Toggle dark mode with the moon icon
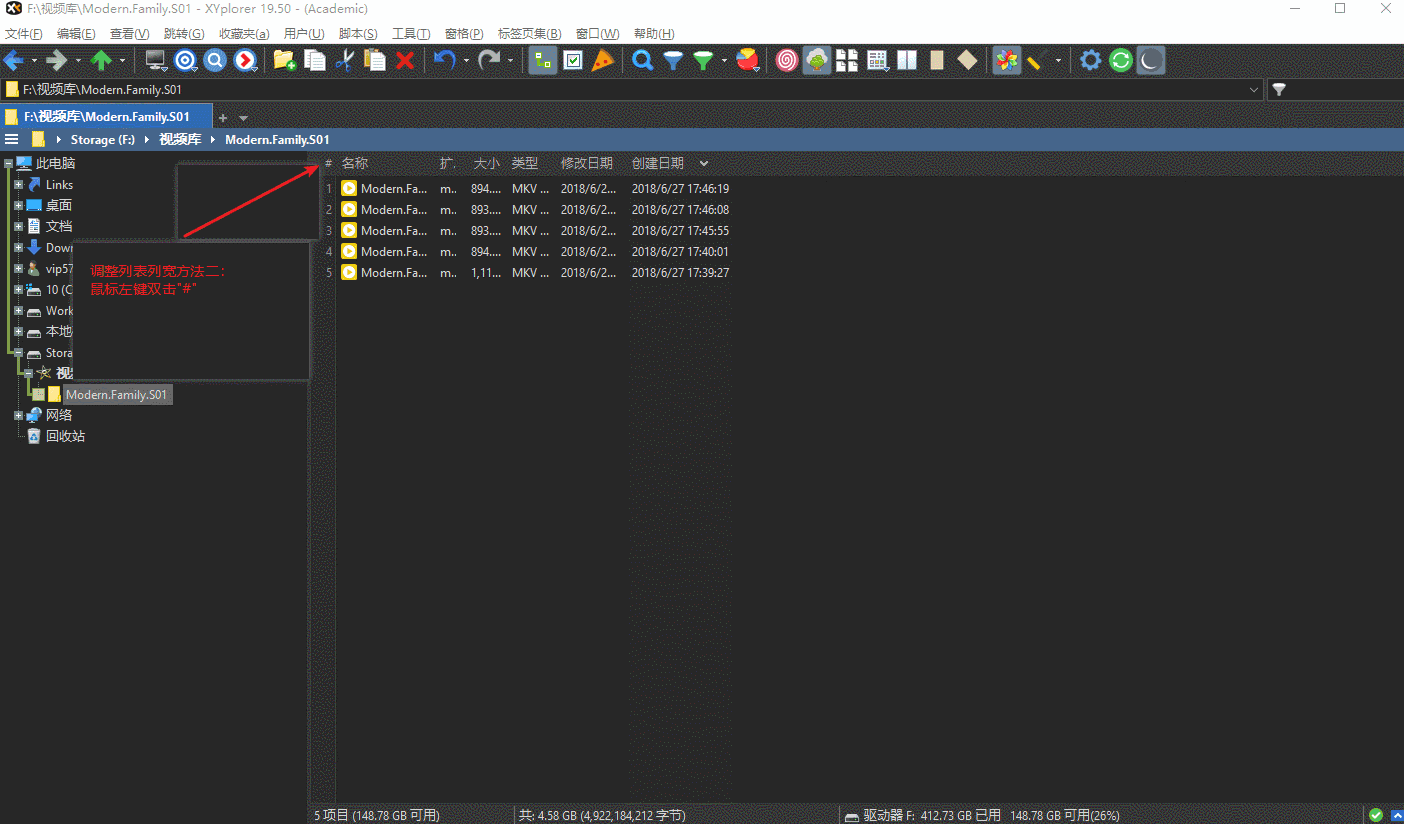Viewport: 1404px width, 824px height. click(1150, 60)
